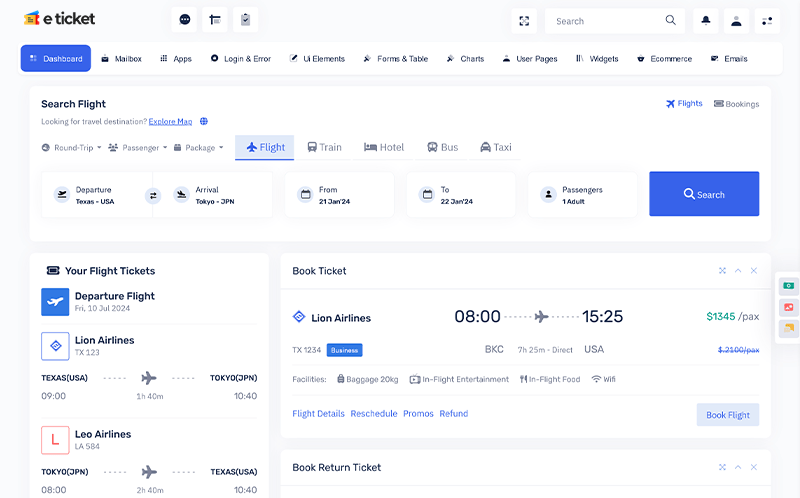Screen dimensions: 800x498
Task: Switch to the Flight tab
Action: tap(264, 147)
